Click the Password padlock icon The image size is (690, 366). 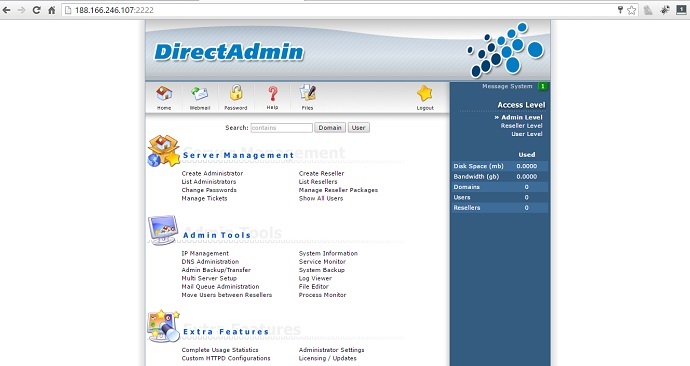coord(236,93)
